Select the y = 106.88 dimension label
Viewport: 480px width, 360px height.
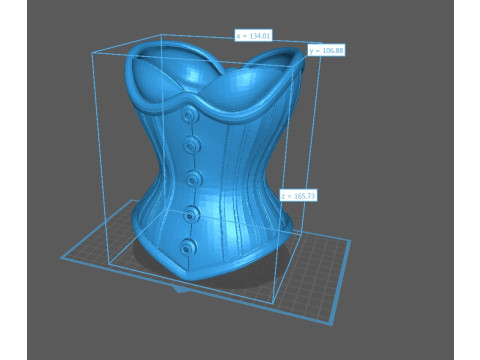(x=326, y=51)
